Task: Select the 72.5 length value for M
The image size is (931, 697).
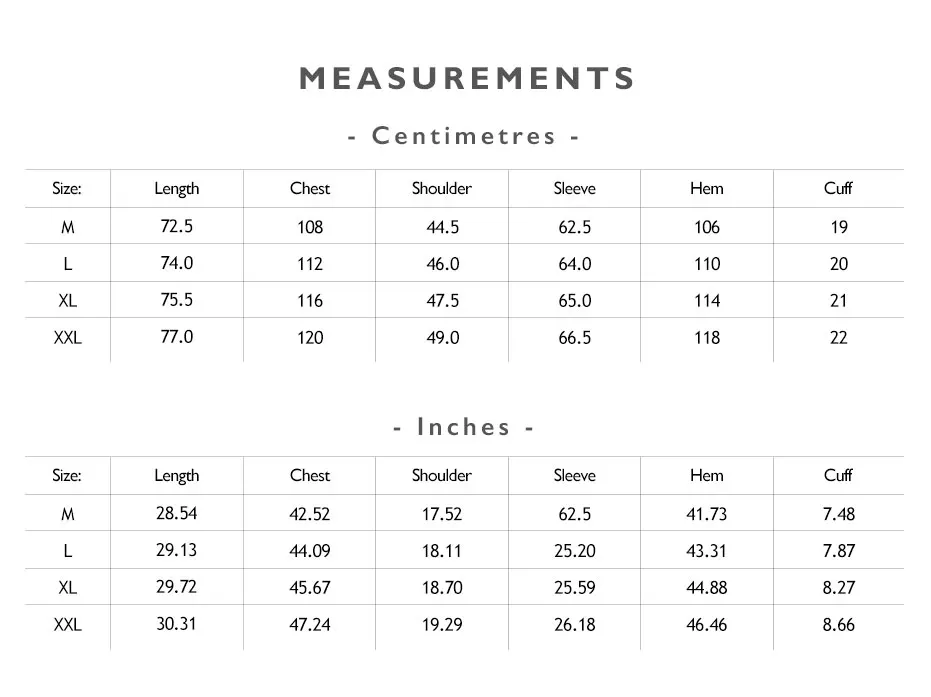Action: coord(177,226)
